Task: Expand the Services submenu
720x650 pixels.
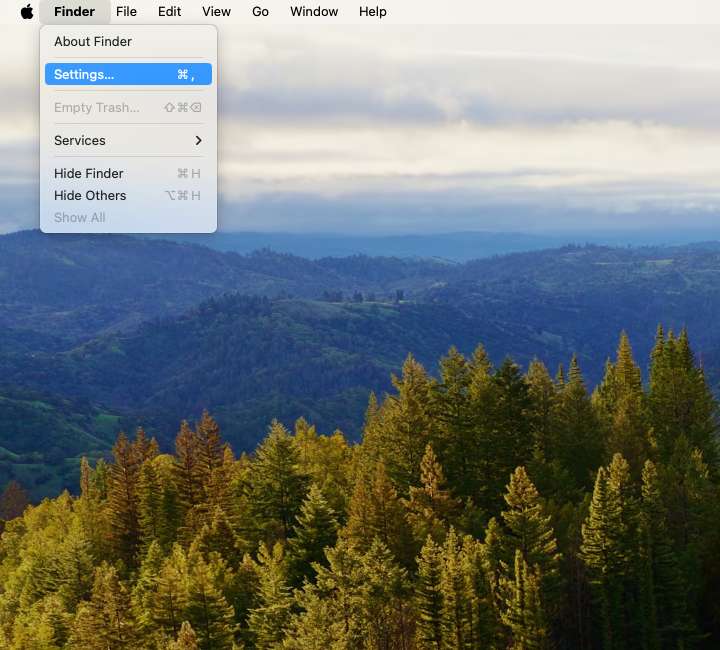Action: tap(80, 140)
